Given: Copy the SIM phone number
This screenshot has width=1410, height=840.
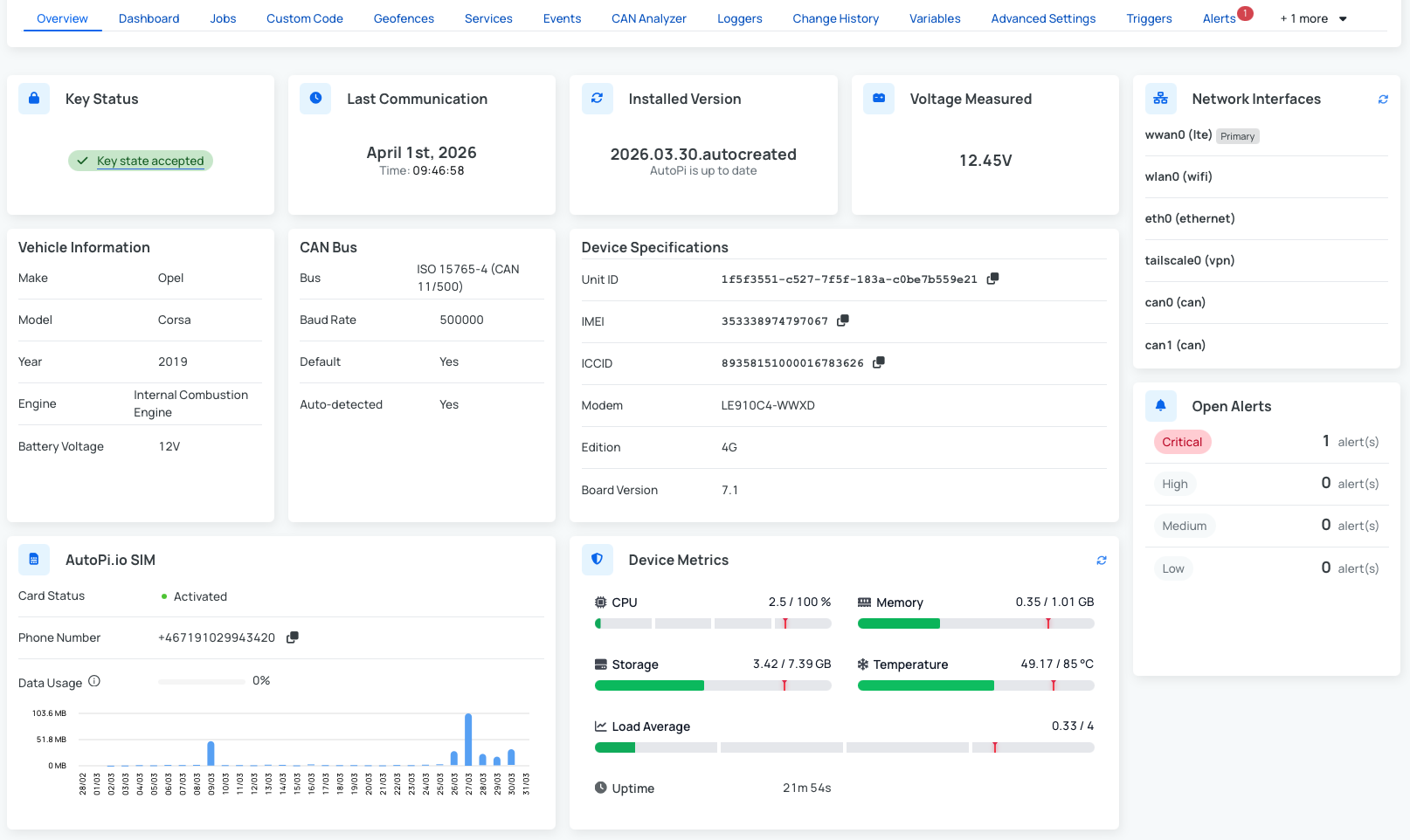Looking at the screenshot, I should click(x=293, y=637).
